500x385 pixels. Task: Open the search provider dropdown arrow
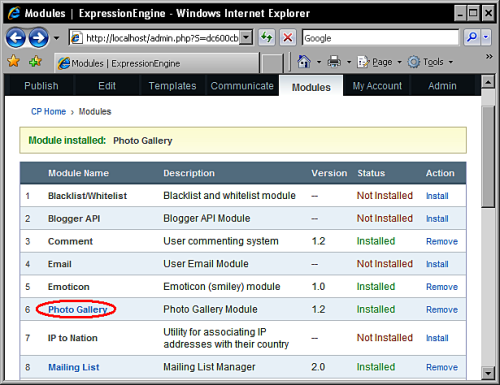(486, 37)
